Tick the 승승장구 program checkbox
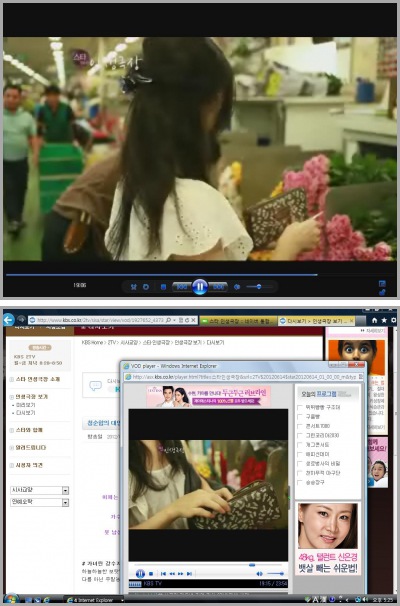This screenshot has width=400, height=606. [300, 482]
